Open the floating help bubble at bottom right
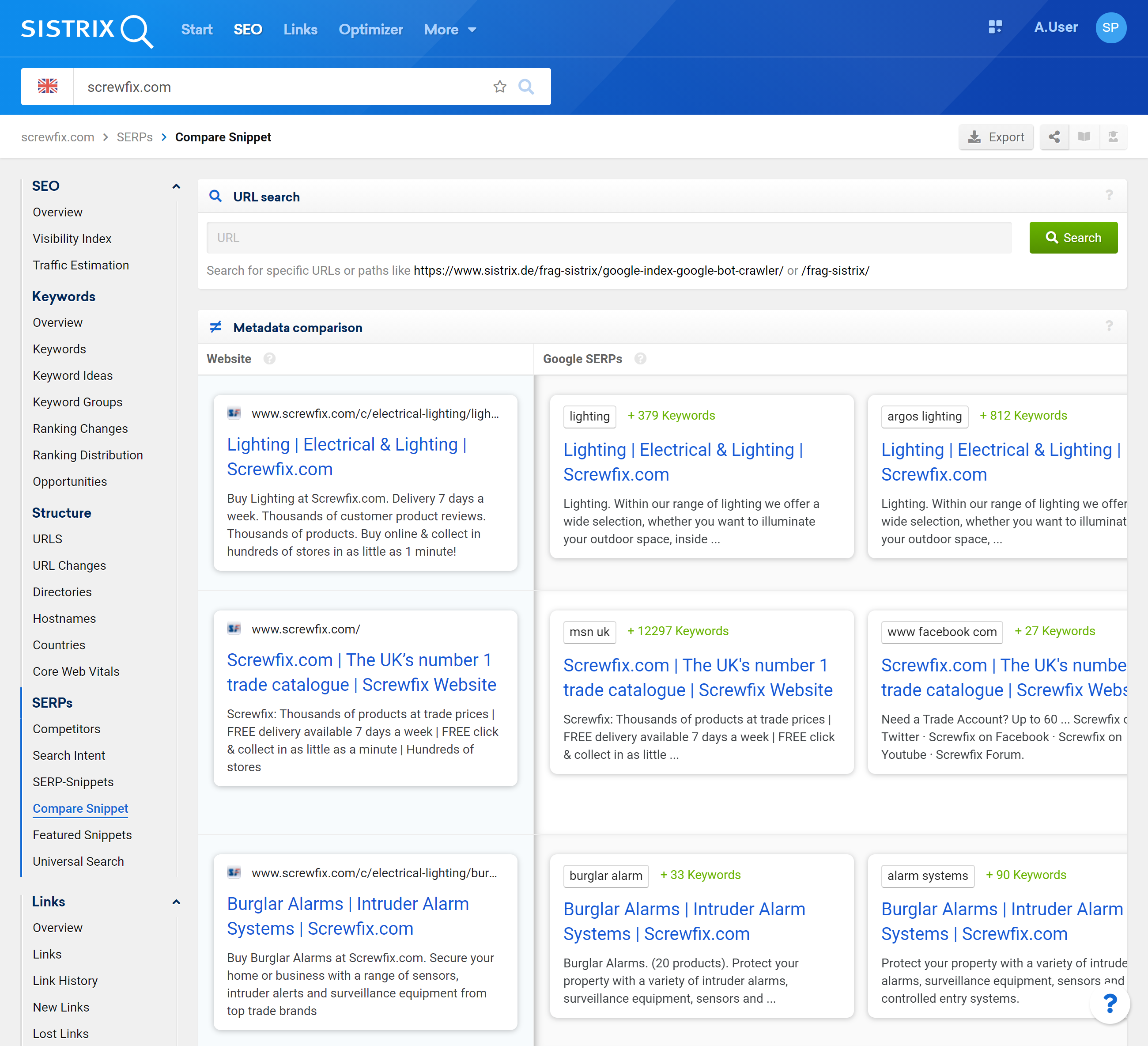1148x1046 pixels. [x=1109, y=1003]
